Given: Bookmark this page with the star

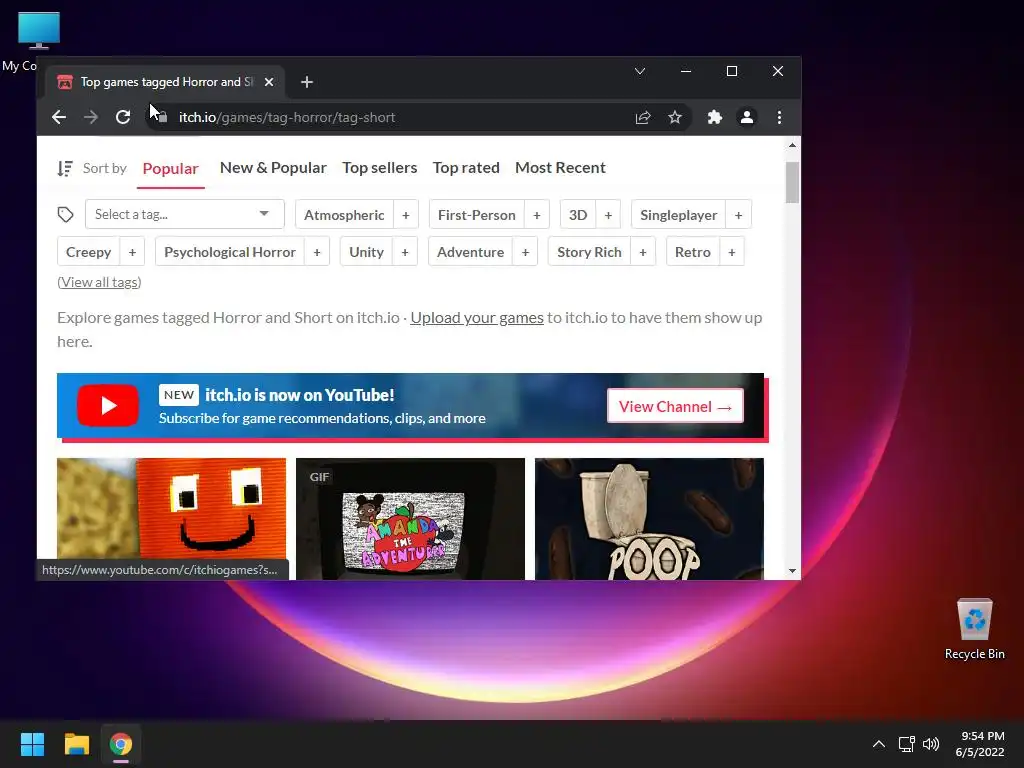Looking at the screenshot, I should (675, 118).
